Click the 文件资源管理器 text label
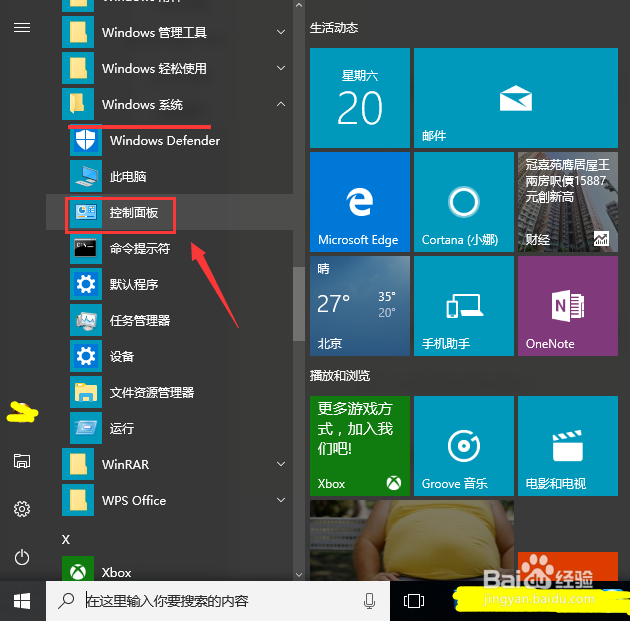This screenshot has width=630, height=621. 152,392
